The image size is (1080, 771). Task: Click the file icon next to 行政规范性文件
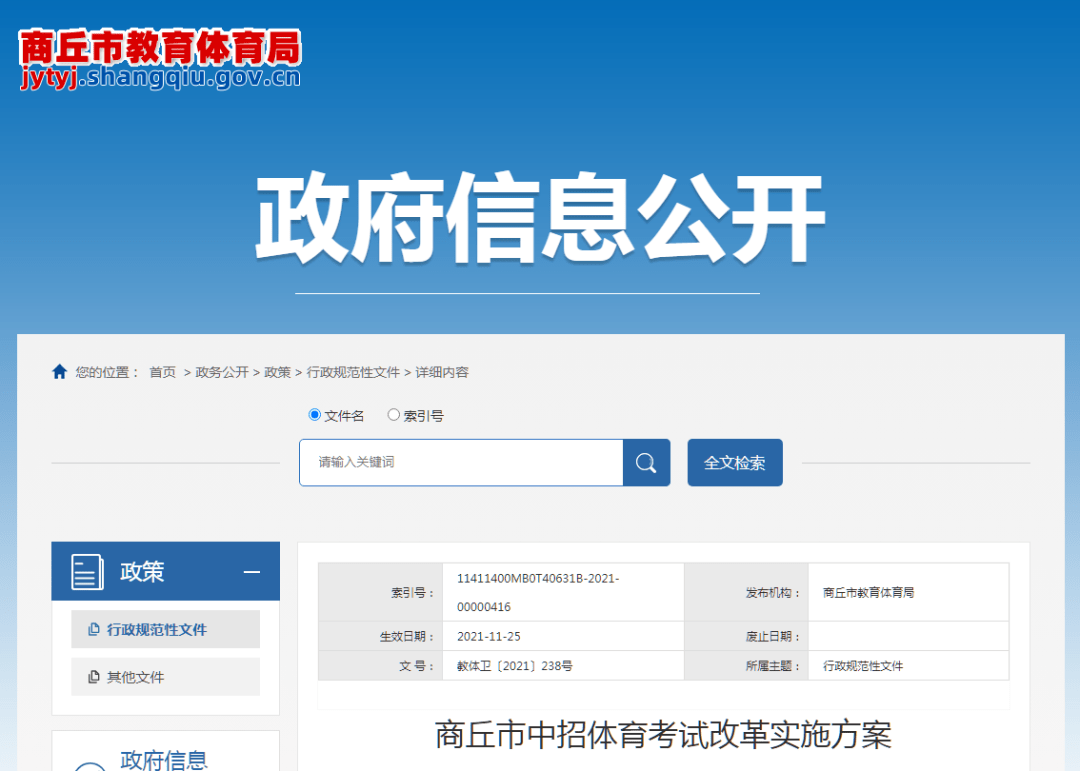94,629
